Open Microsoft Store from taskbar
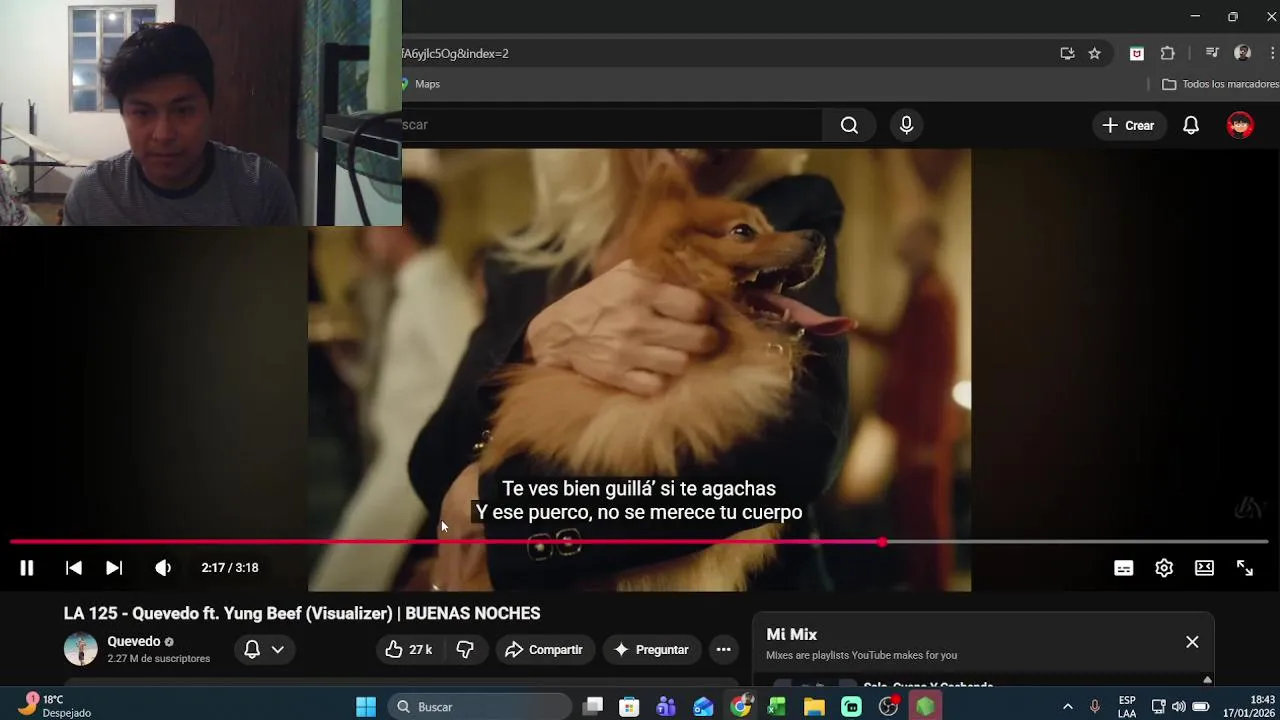The height and width of the screenshot is (720, 1280). (629, 707)
